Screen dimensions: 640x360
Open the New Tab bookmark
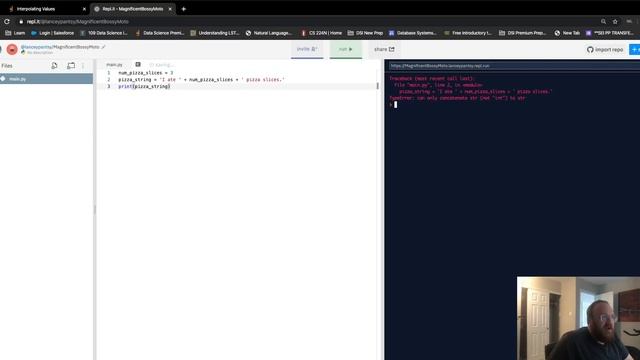point(567,33)
